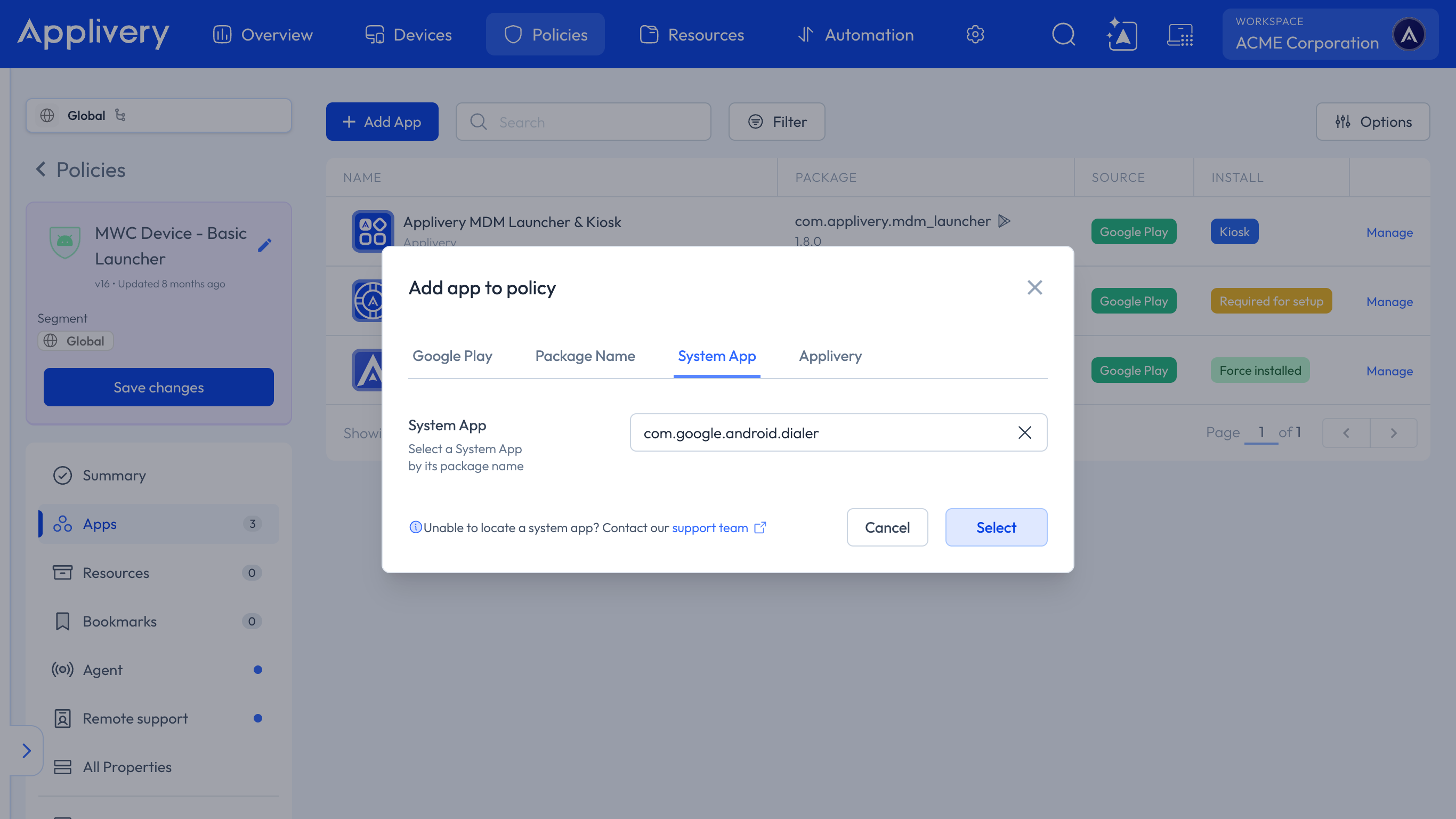Edit policy name with the pencil icon
The height and width of the screenshot is (819, 1456).
coord(264,245)
